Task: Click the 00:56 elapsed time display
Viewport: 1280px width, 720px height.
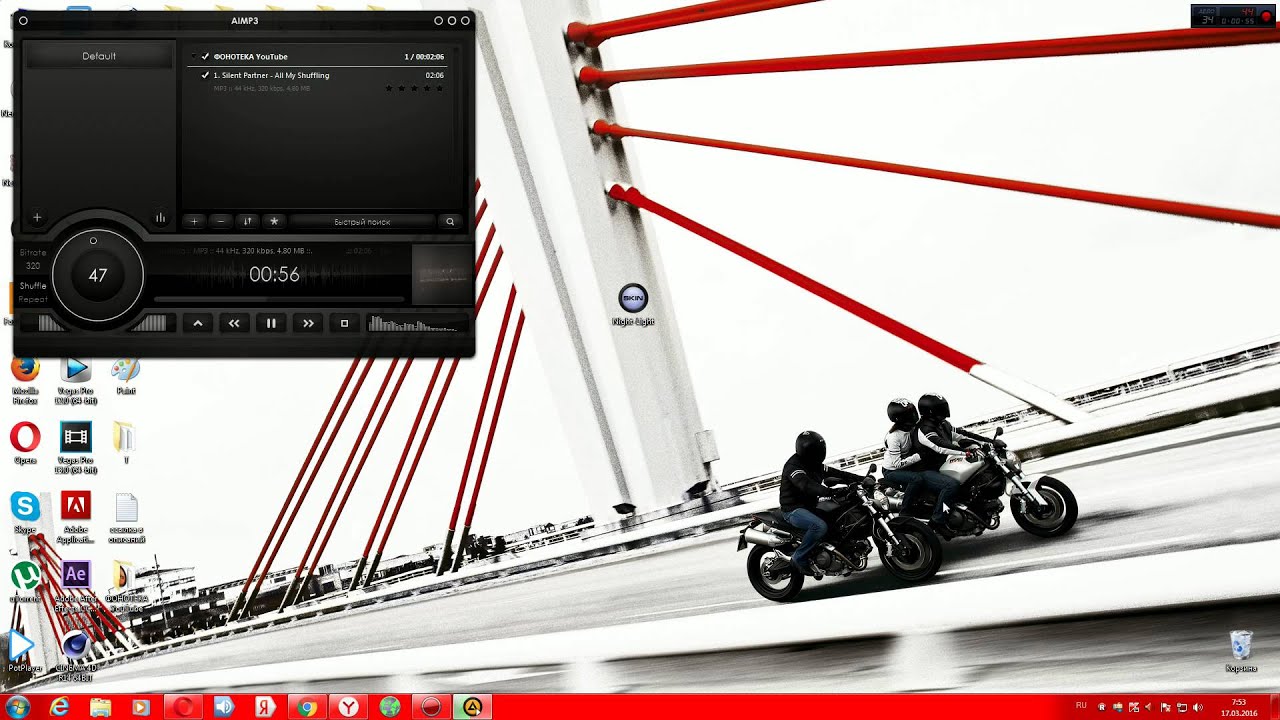Action: (x=274, y=274)
